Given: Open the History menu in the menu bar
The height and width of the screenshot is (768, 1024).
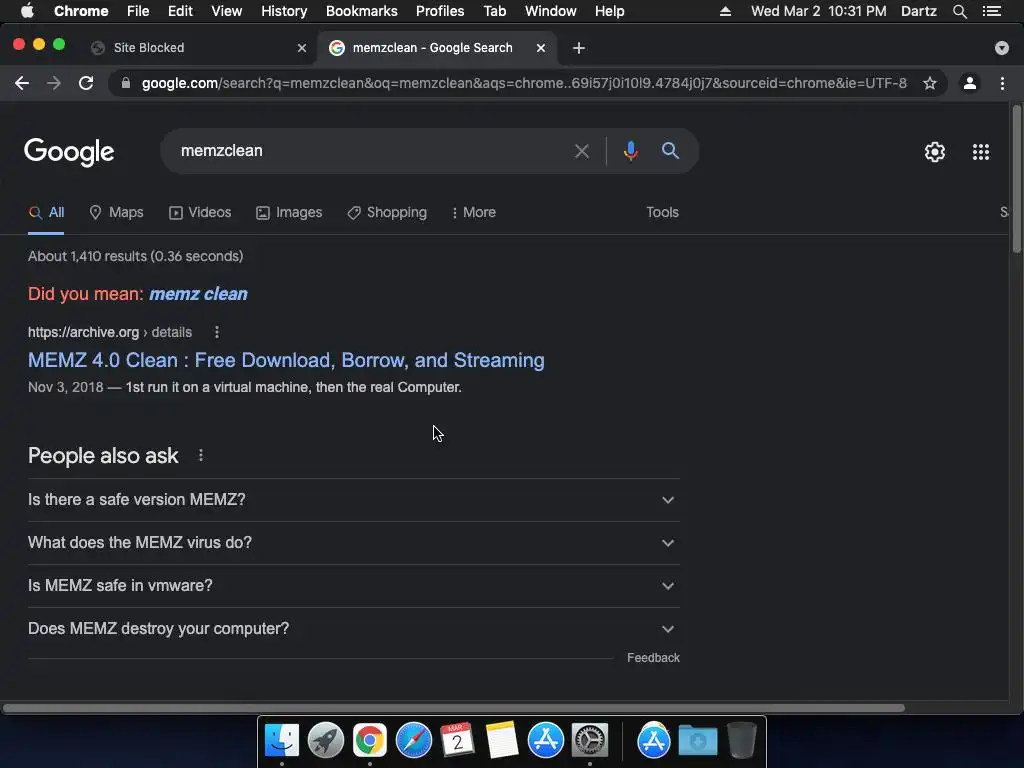Looking at the screenshot, I should [284, 11].
